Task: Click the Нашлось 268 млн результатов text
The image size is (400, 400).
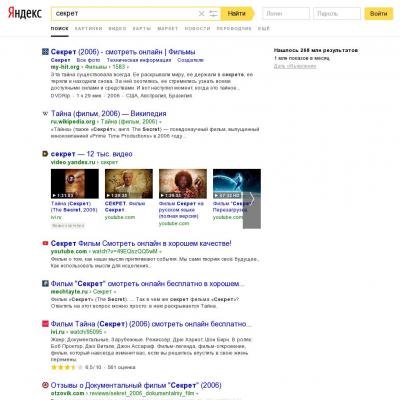Action: [x=316, y=50]
